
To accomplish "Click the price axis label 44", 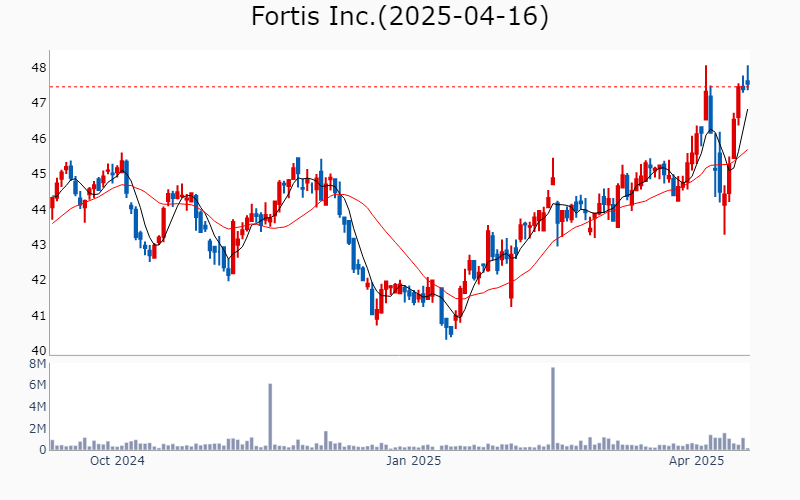I will pos(39,210).
